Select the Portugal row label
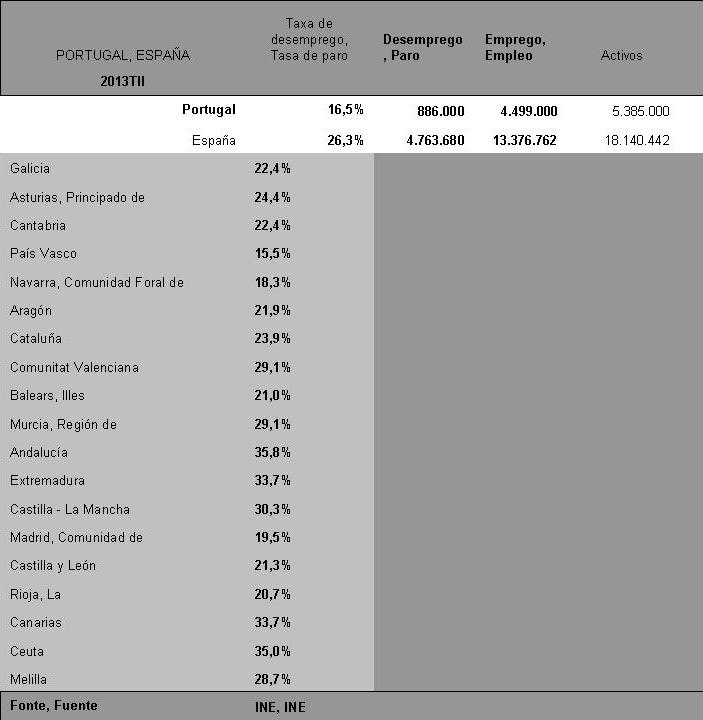Viewport: 703px width, 720px height. [209, 110]
